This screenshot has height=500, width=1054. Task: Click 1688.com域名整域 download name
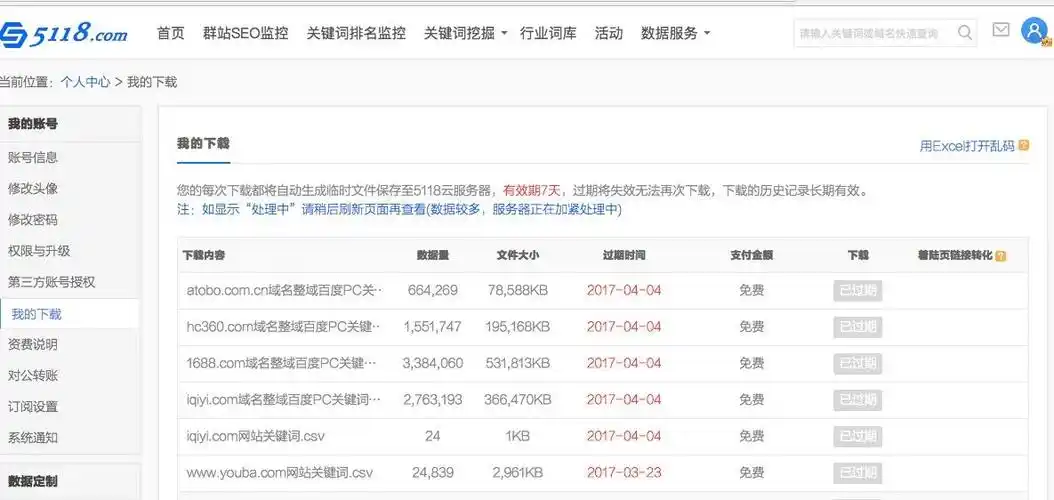[282, 364]
